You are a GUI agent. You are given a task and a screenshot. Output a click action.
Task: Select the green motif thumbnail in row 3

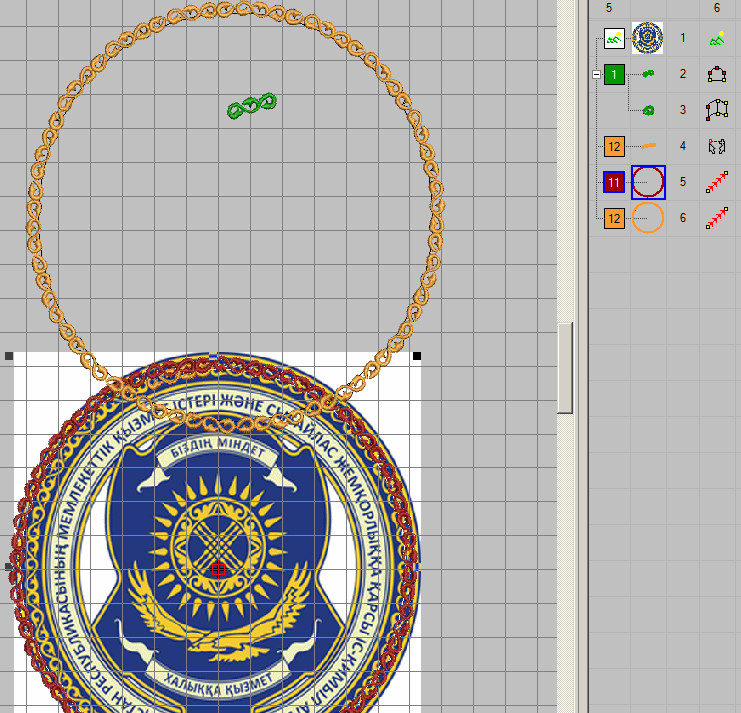[x=648, y=111]
